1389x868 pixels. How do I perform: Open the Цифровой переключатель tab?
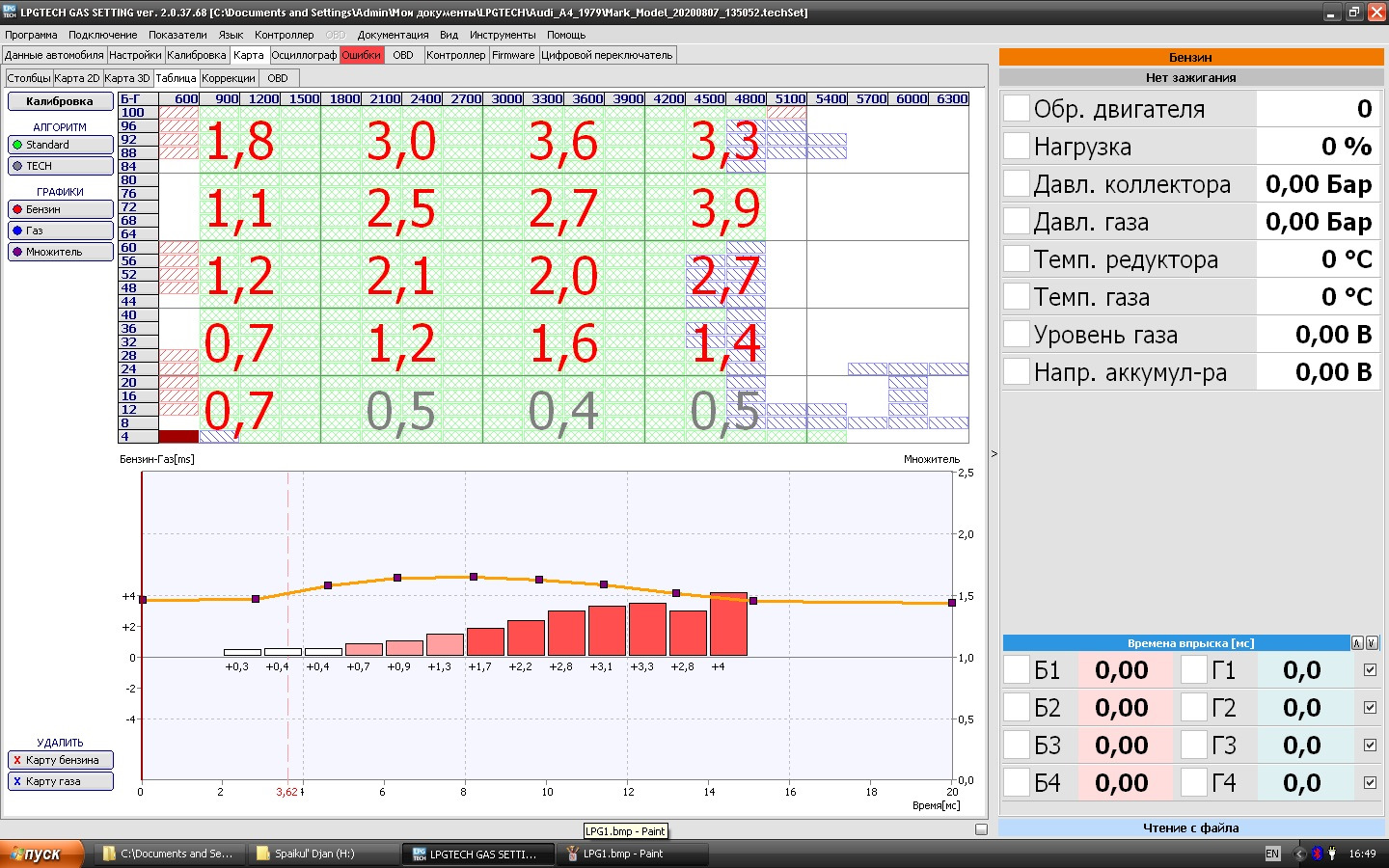click(x=607, y=55)
